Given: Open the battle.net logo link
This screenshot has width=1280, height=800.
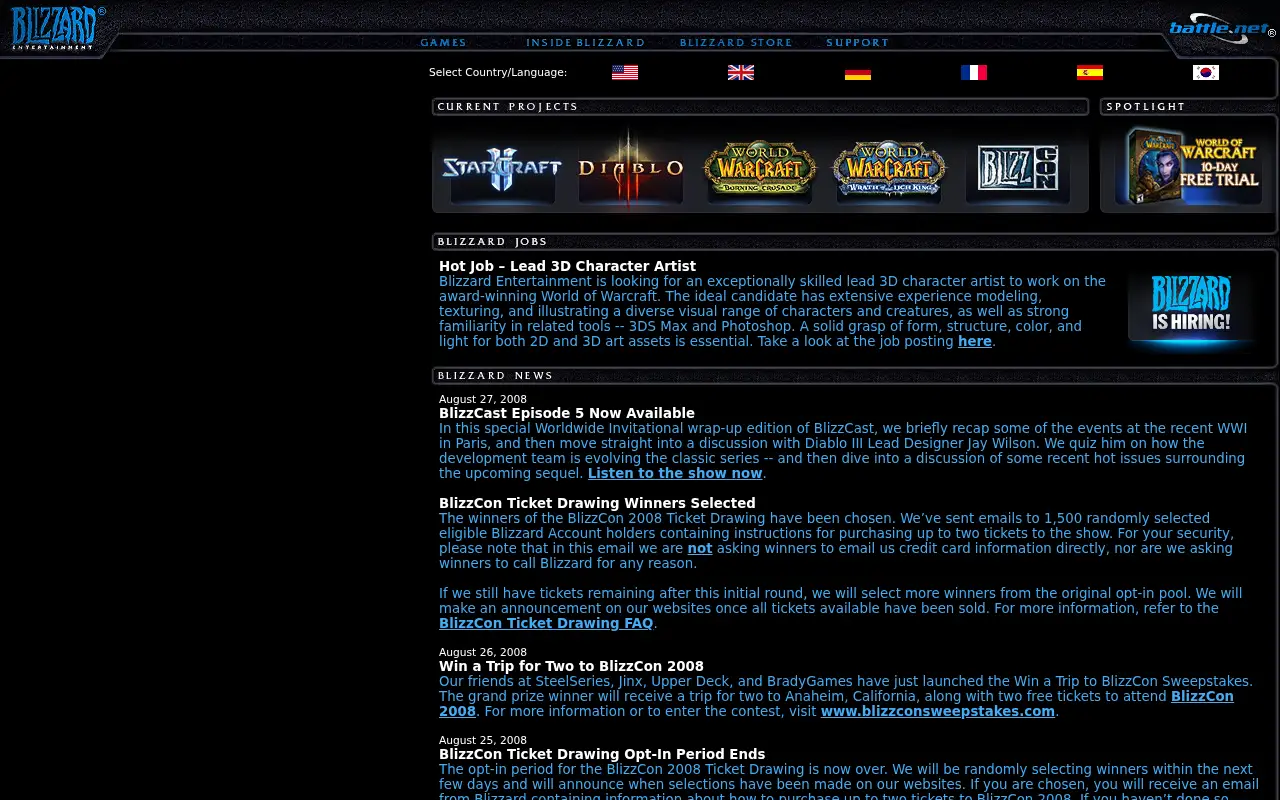Looking at the screenshot, I should click(x=1221, y=28).
